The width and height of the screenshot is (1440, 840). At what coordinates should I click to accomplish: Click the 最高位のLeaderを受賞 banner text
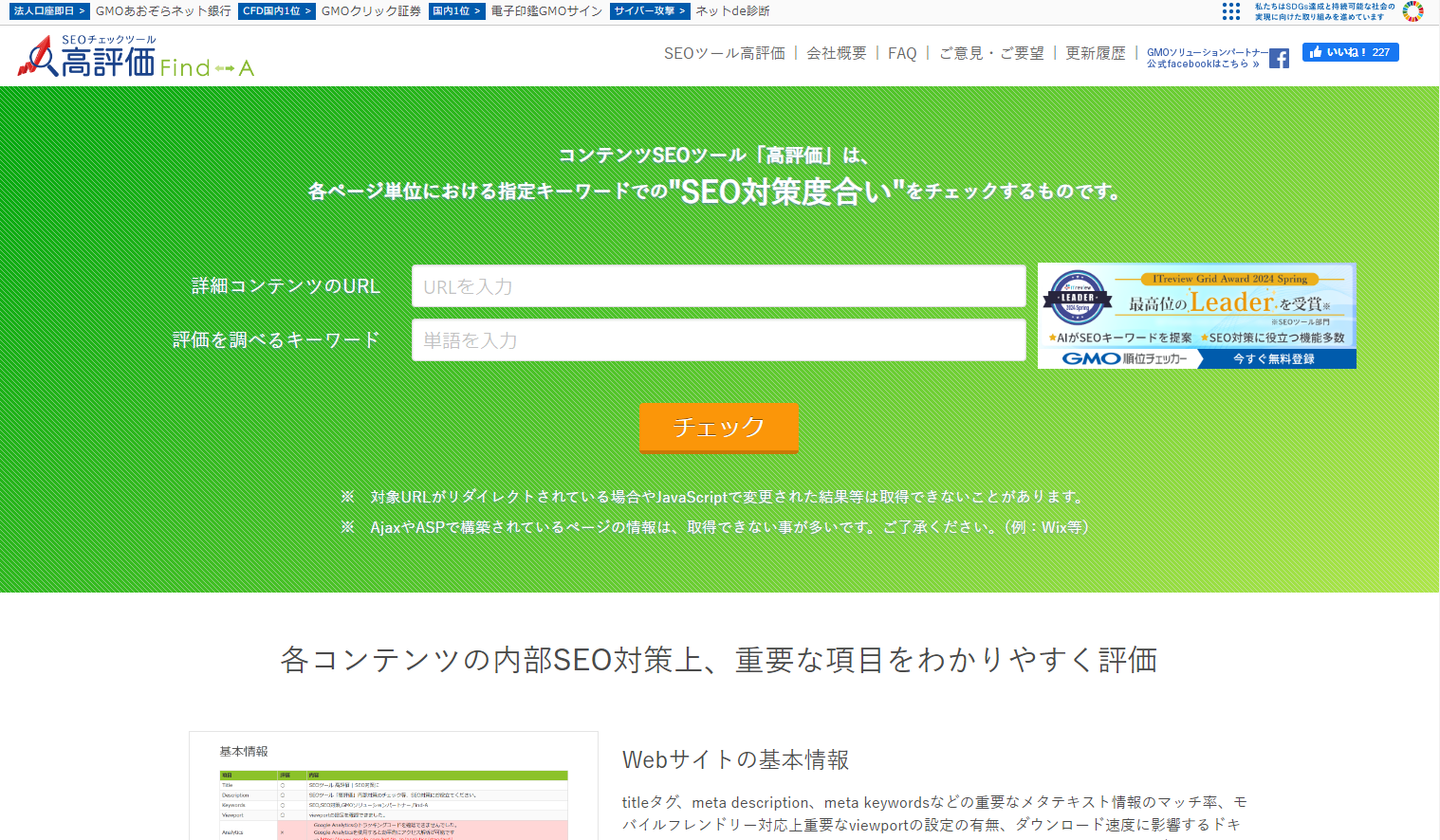click(x=1229, y=302)
